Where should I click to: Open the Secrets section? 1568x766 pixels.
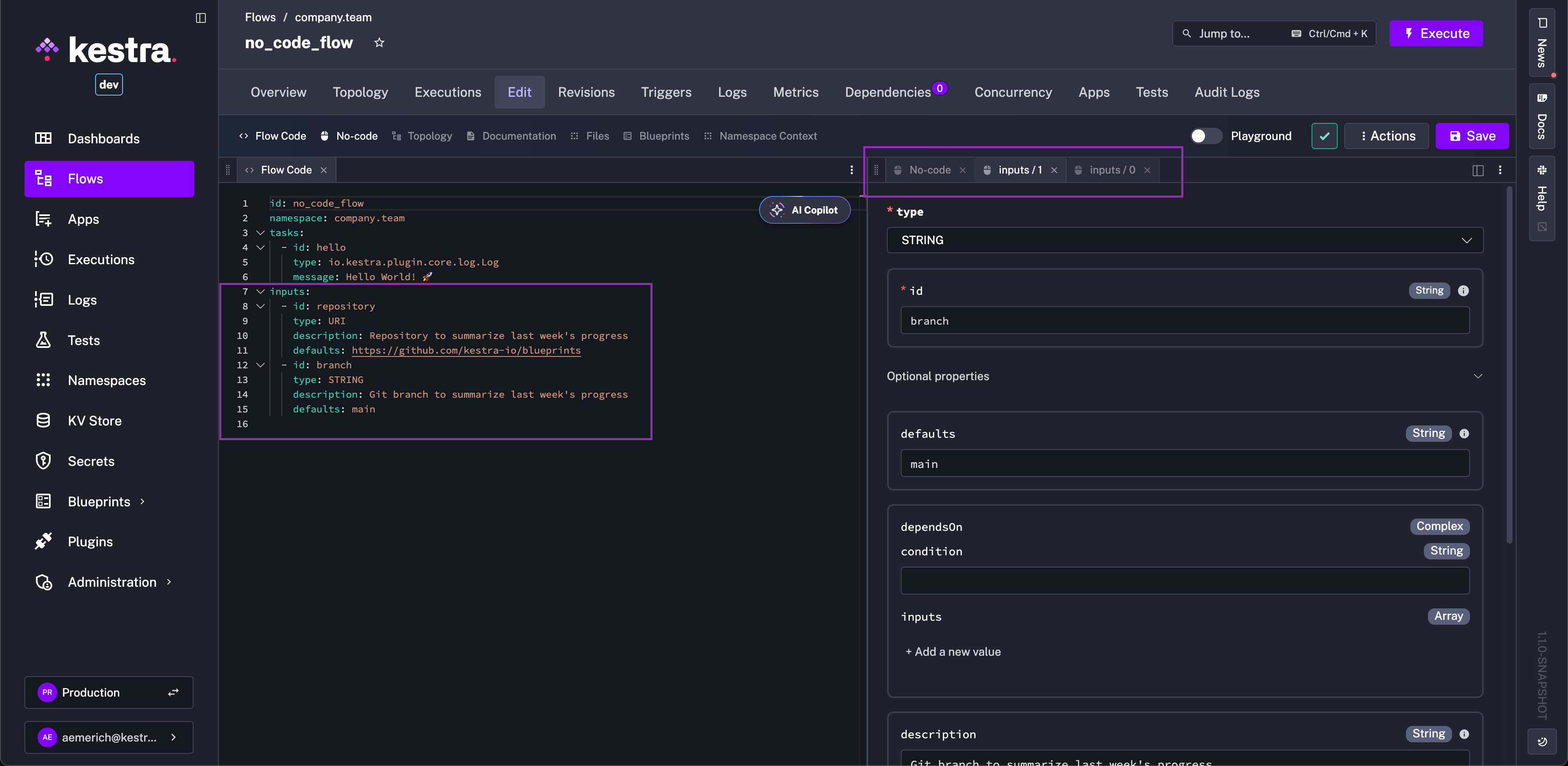coord(91,461)
